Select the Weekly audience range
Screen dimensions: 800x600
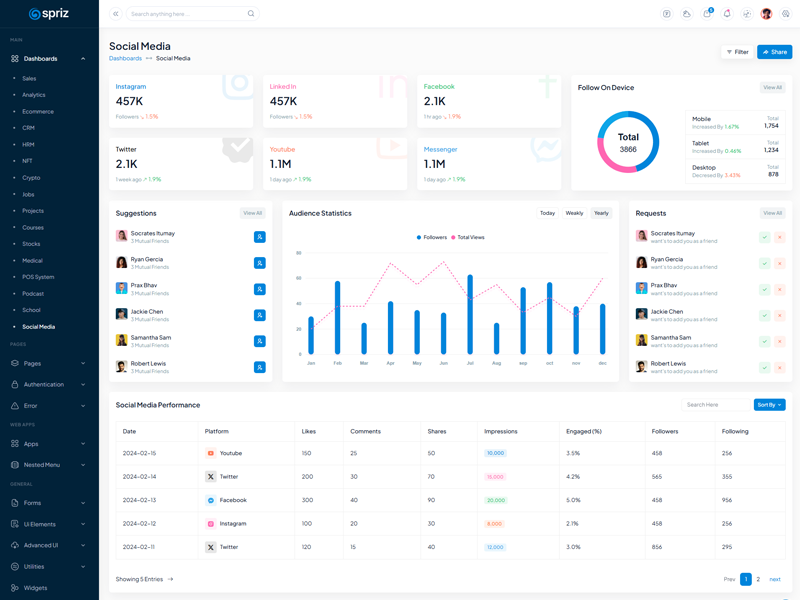point(574,213)
